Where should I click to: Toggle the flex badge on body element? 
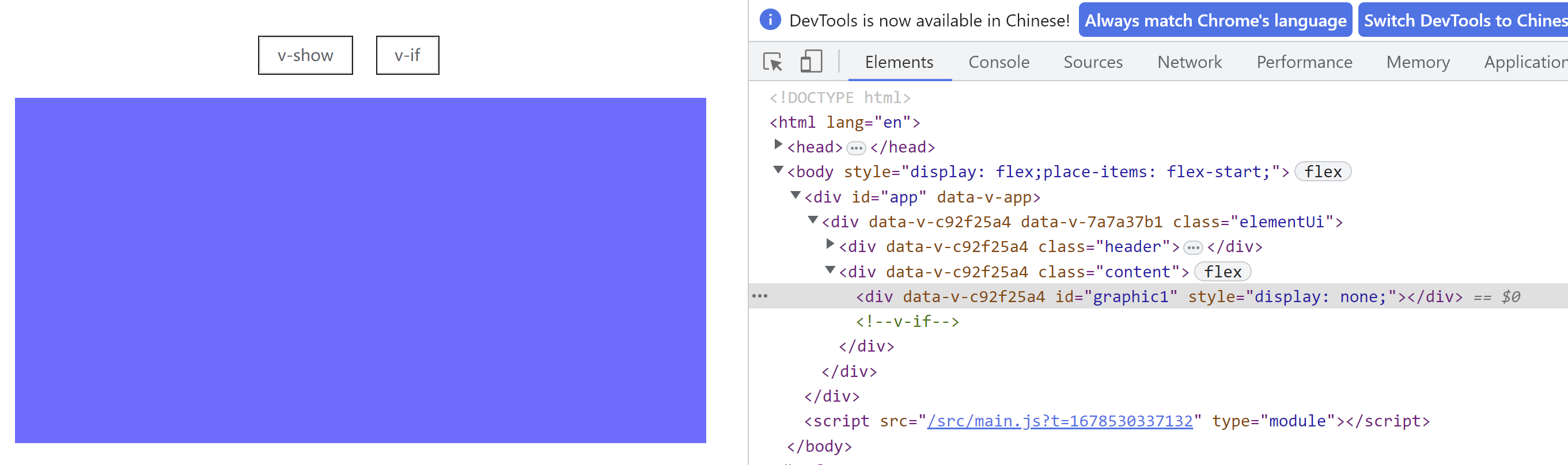1322,172
